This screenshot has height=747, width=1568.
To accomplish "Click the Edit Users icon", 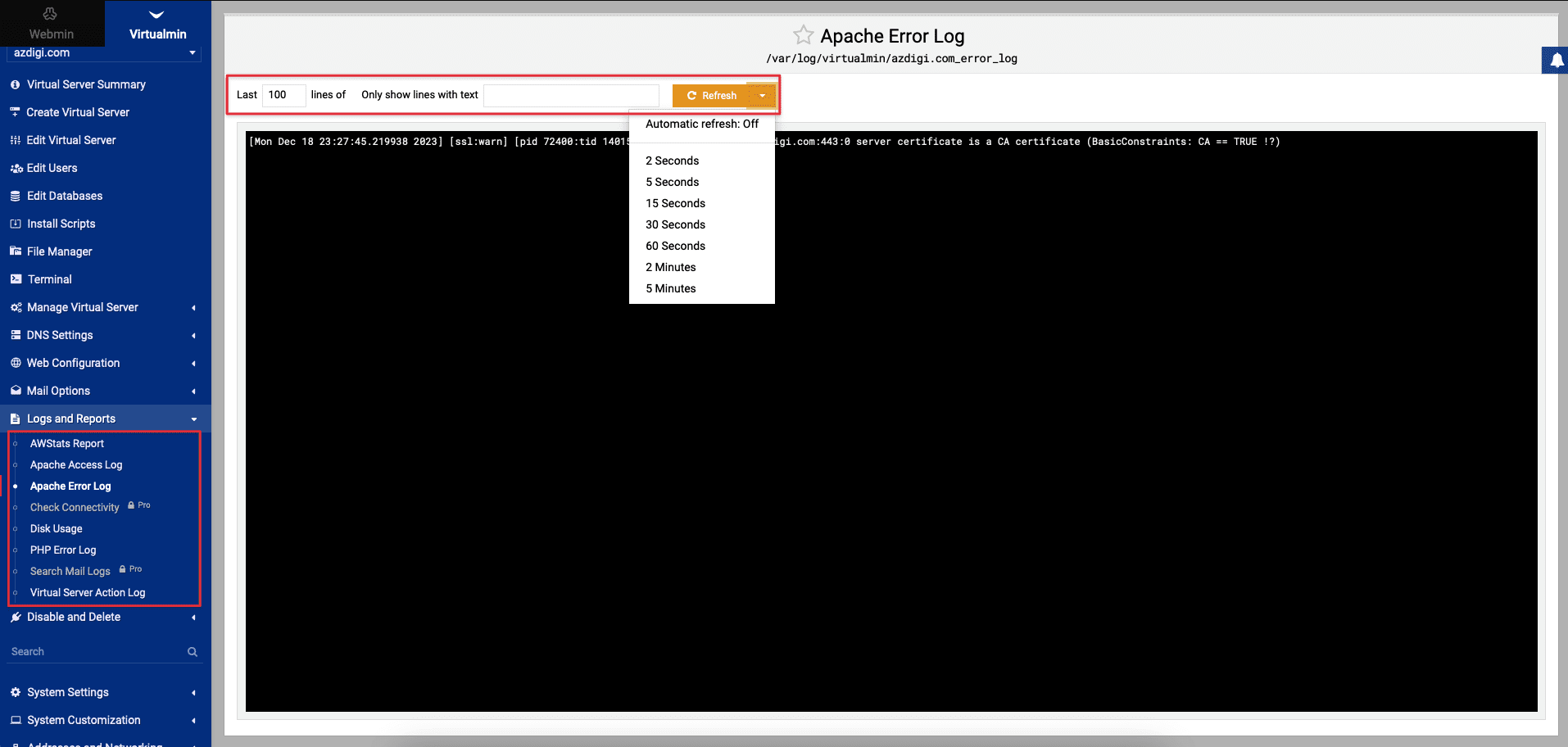I will click(16, 168).
